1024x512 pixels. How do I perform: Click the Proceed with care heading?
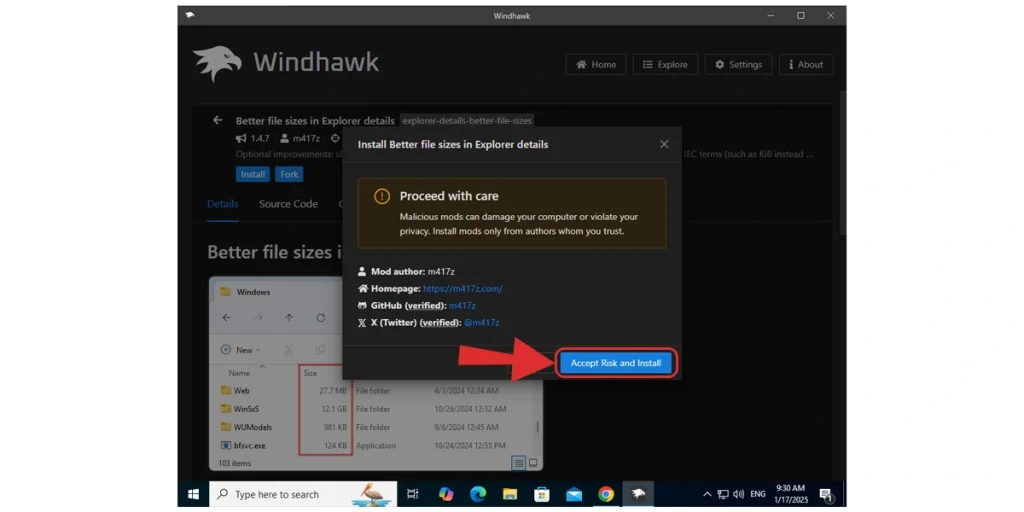[449, 196]
